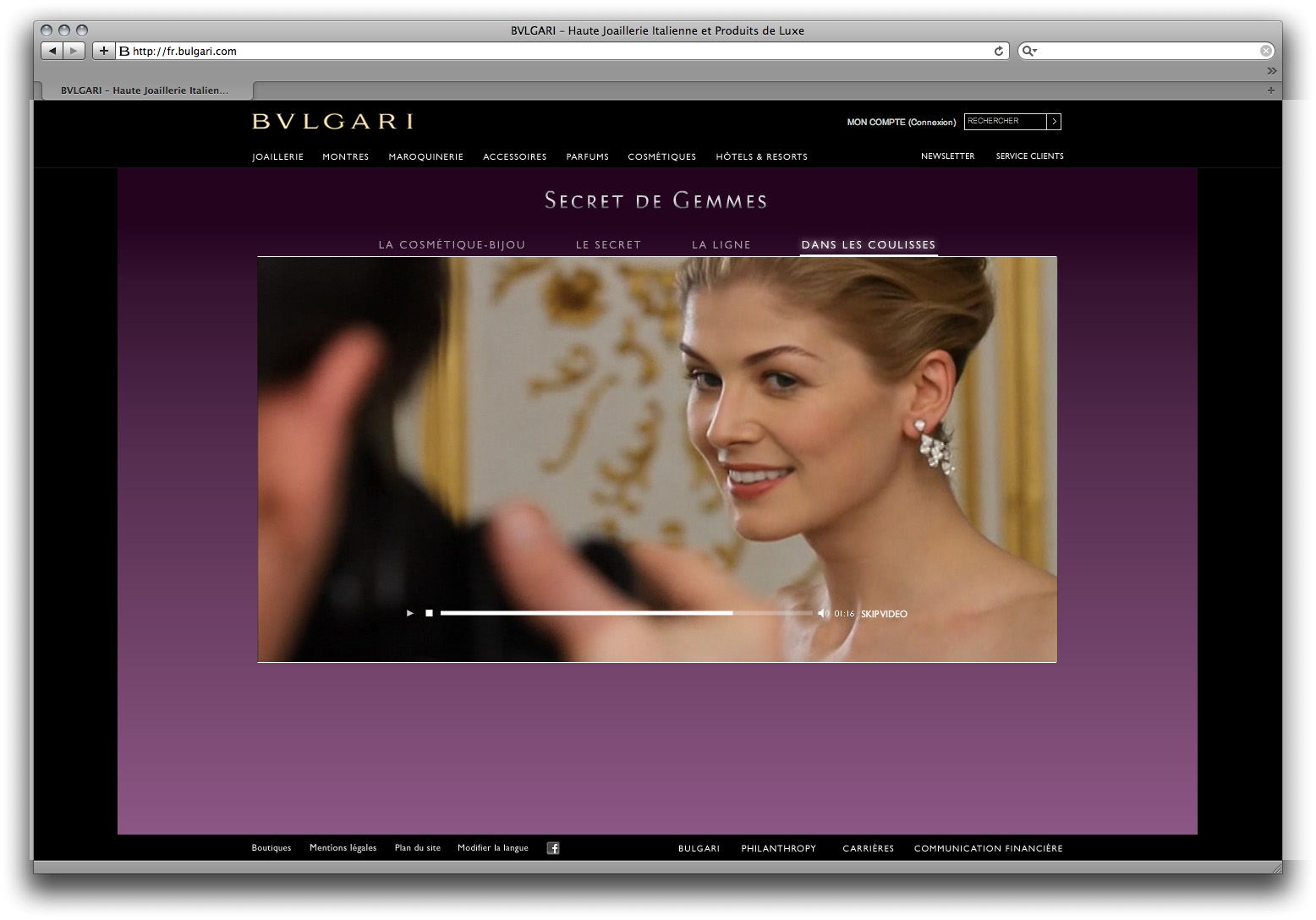
Task: Expand the browser search magnifier dropdown
Action: (x=1028, y=51)
